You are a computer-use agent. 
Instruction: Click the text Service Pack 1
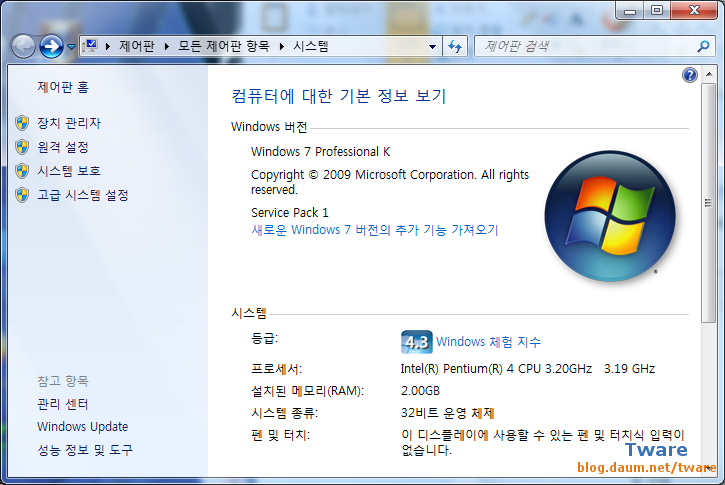tap(290, 213)
